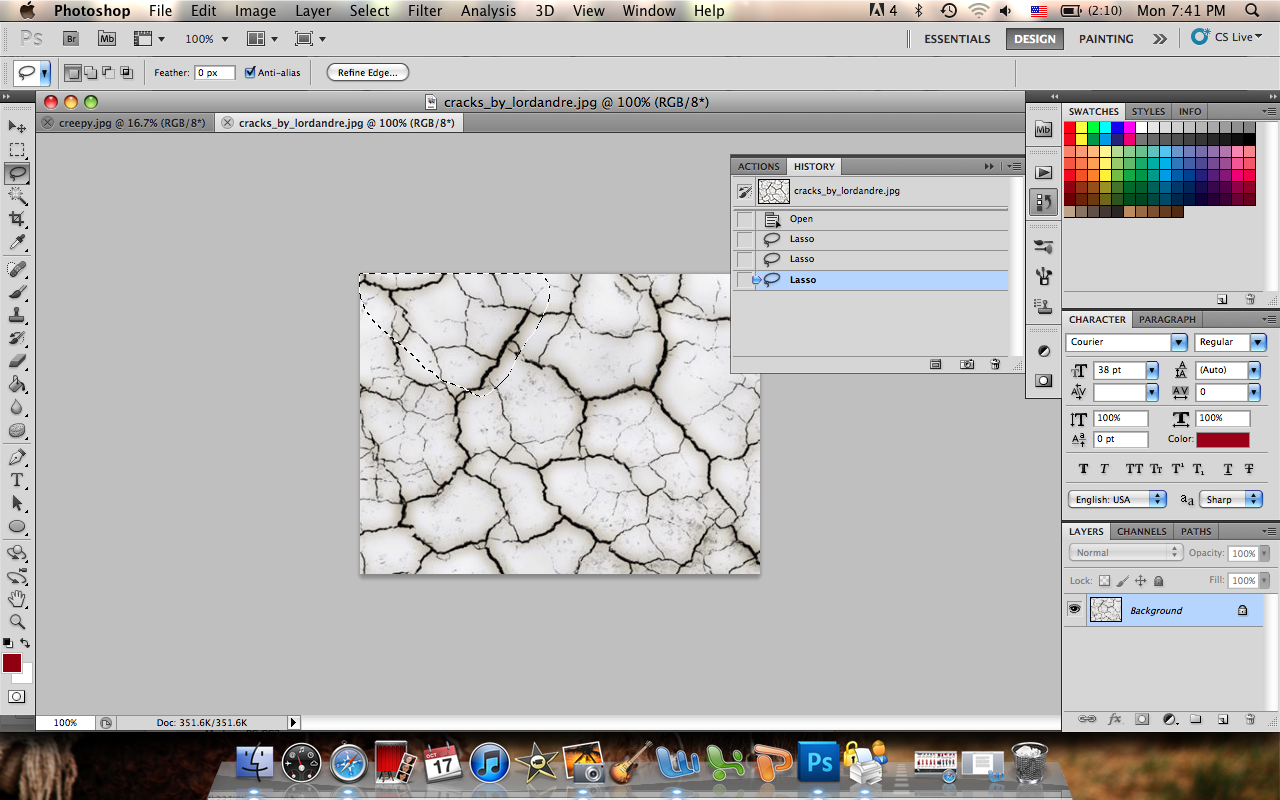Choose the Intersect with selection mode
Viewport: 1280px width, 800px height.
[127, 72]
